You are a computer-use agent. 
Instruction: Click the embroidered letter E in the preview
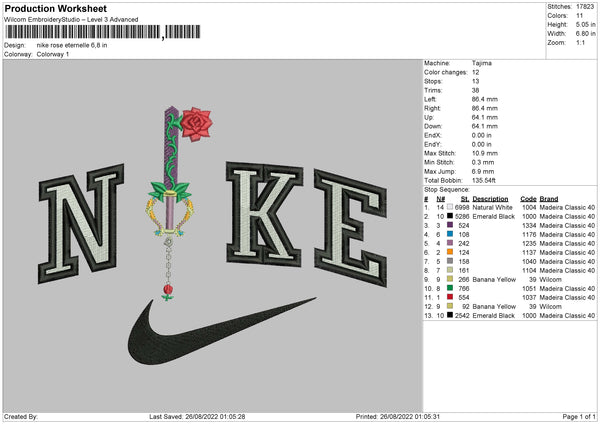(350, 228)
